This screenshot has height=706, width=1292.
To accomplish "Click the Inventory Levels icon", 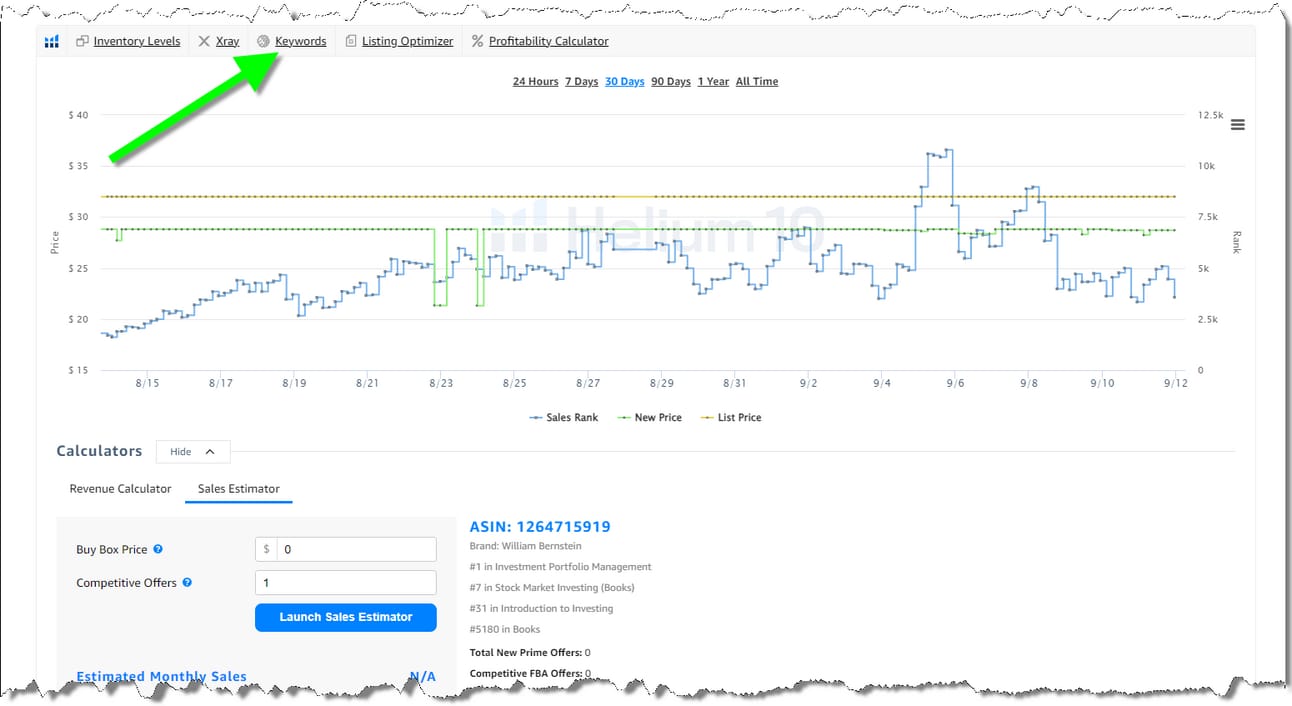I will click(83, 41).
